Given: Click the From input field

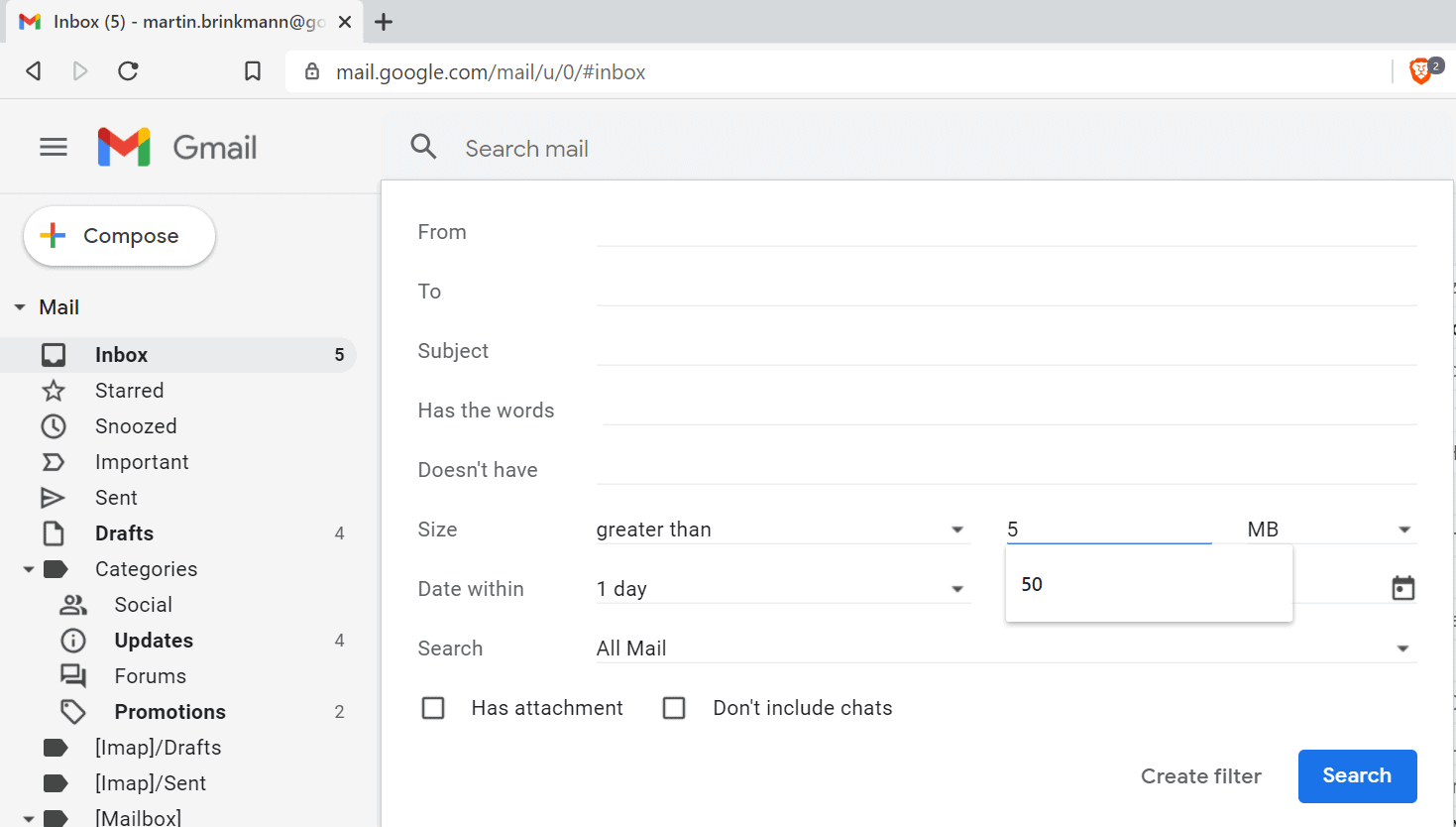Looking at the screenshot, I should (x=1006, y=231).
